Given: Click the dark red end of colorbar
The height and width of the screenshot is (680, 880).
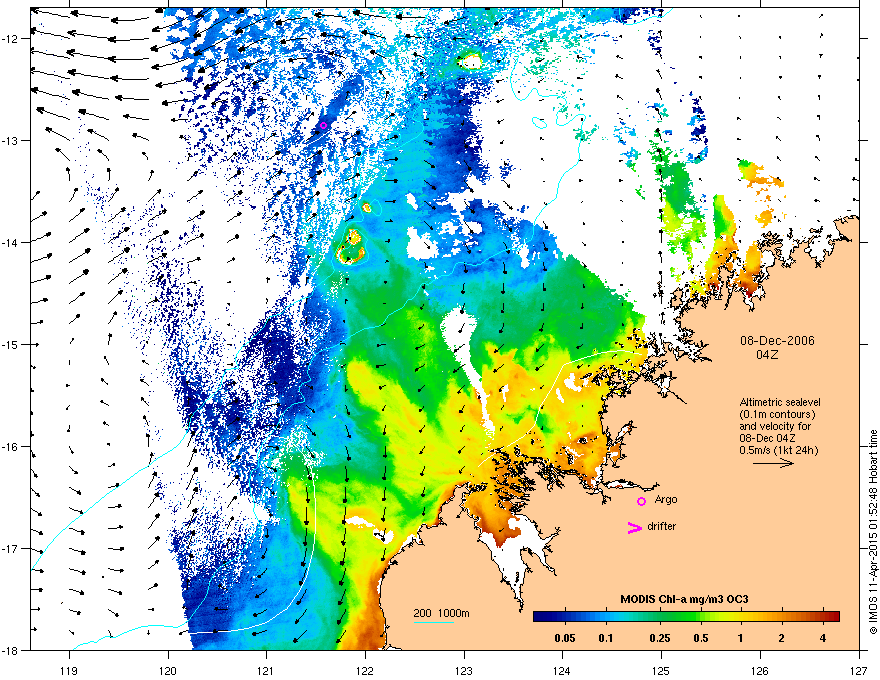Looking at the screenshot, I should [833, 617].
